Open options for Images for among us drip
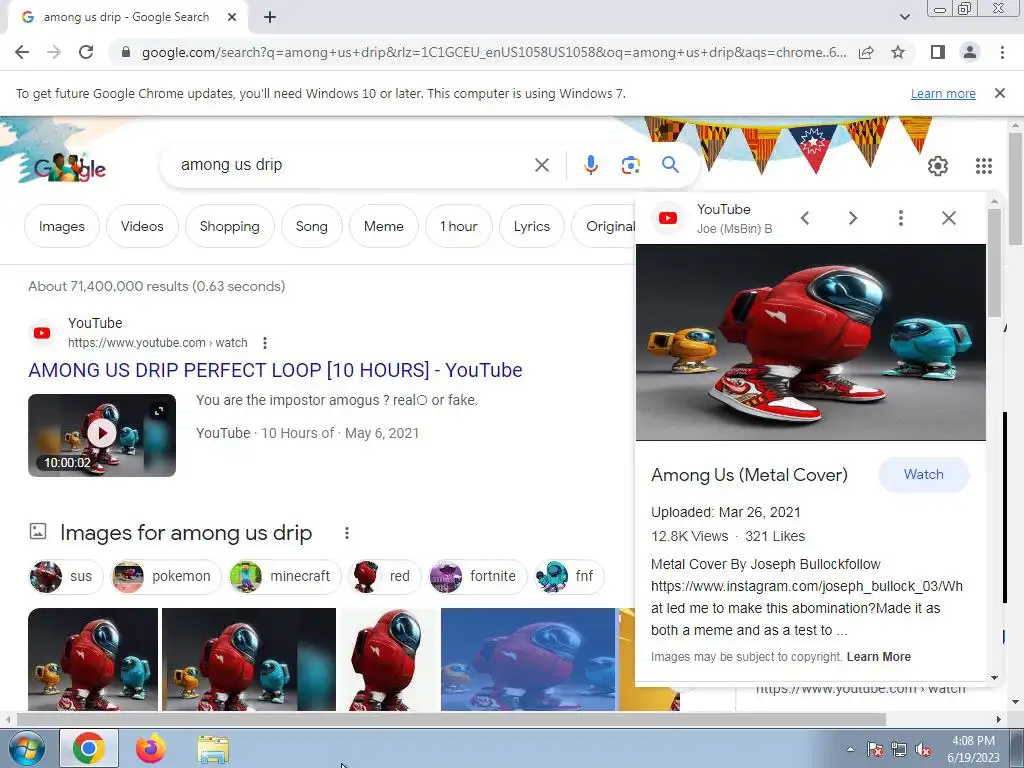 [347, 534]
